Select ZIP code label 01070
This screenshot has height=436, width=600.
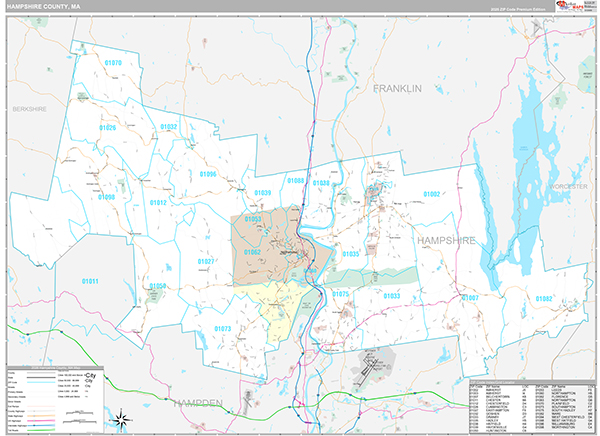coord(113,63)
